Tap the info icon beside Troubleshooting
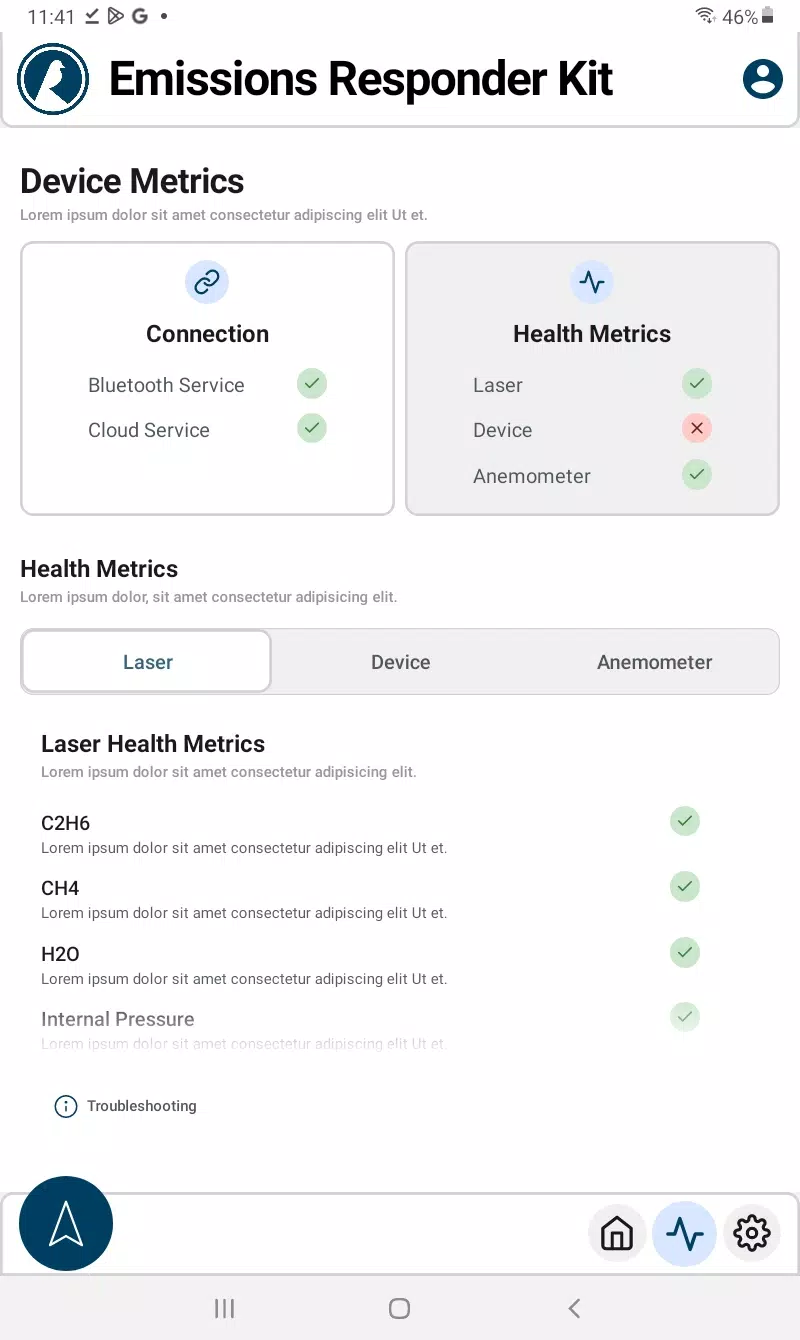The width and height of the screenshot is (800, 1340). pyautogui.click(x=65, y=1106)
